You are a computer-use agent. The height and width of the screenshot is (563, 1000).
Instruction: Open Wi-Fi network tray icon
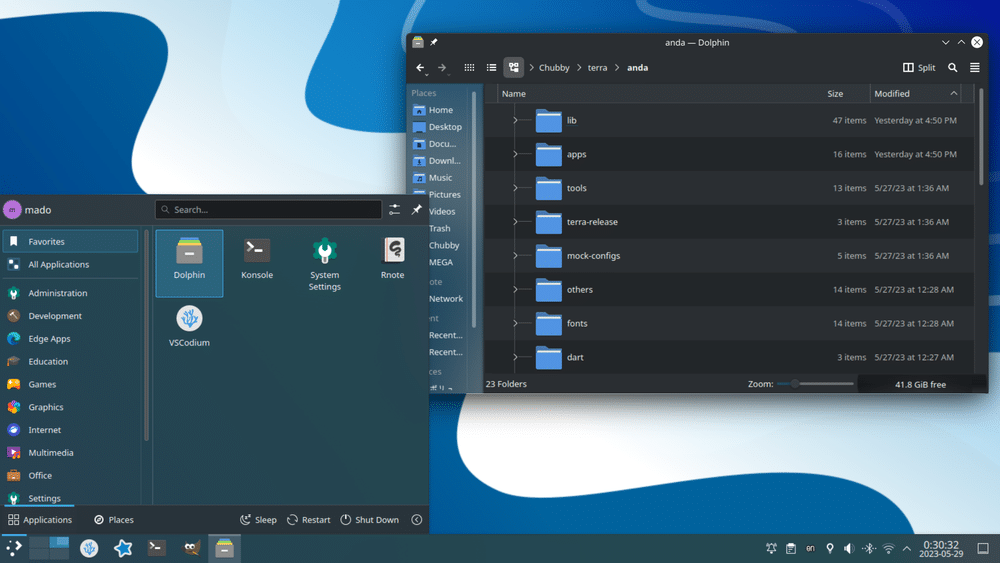(x=888, y=548)
